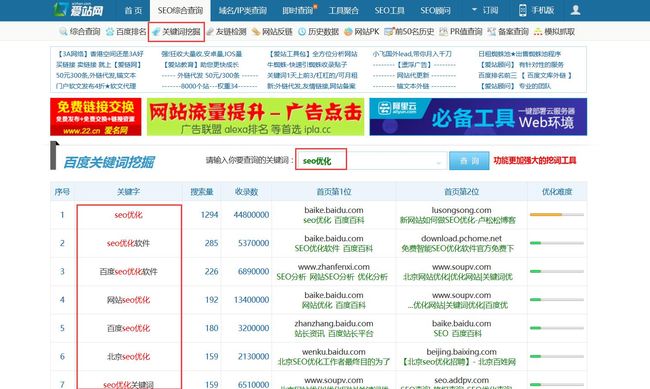Click the 关键词挖掘 toolbar link
Image resolution: width=650 pixels, height=389 pixels.
click(x=181, y=32)
